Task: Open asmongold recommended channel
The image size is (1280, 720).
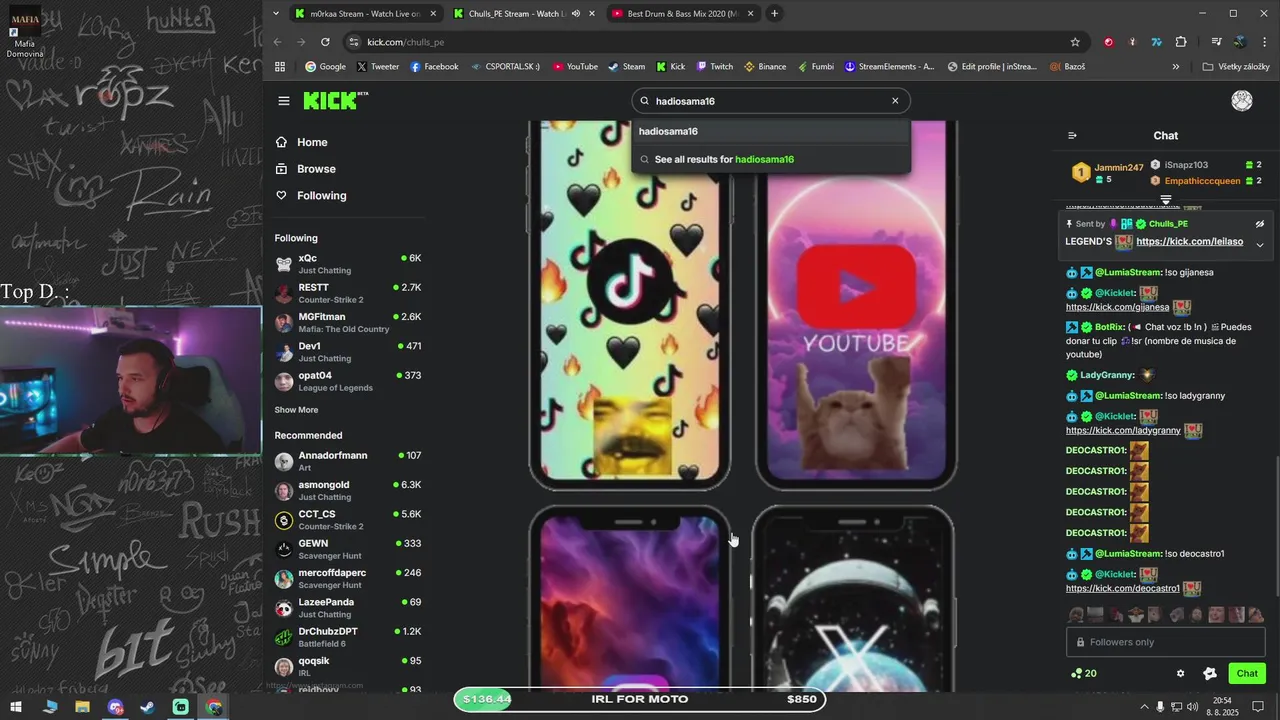Action: [x=348, y=490]
